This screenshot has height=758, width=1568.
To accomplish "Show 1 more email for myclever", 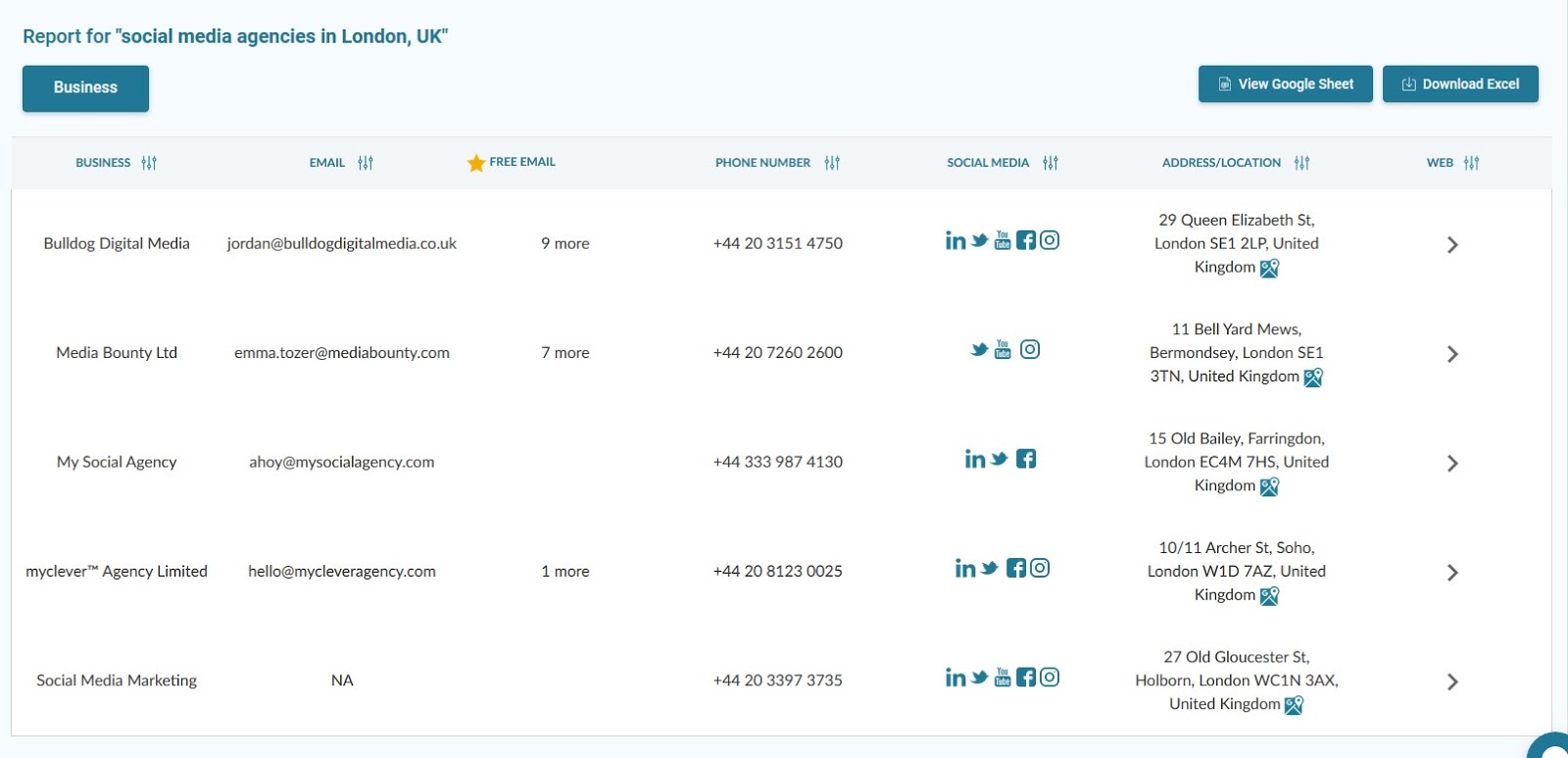I will coord(565,571).
